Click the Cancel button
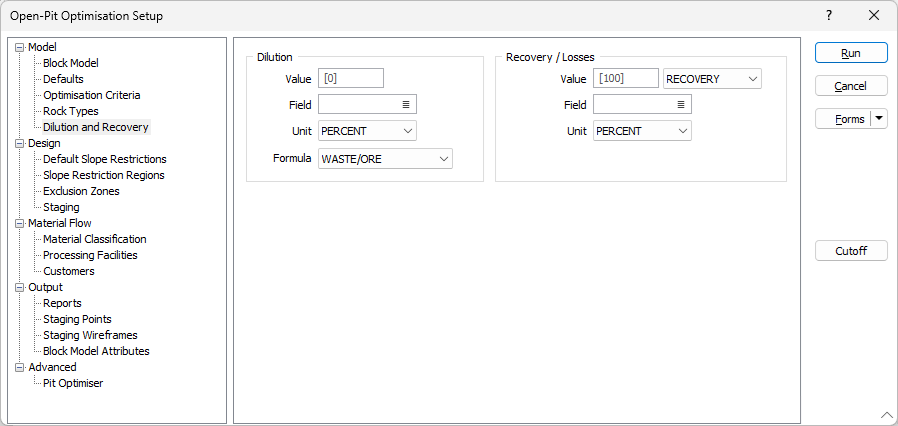 point(851,86)
